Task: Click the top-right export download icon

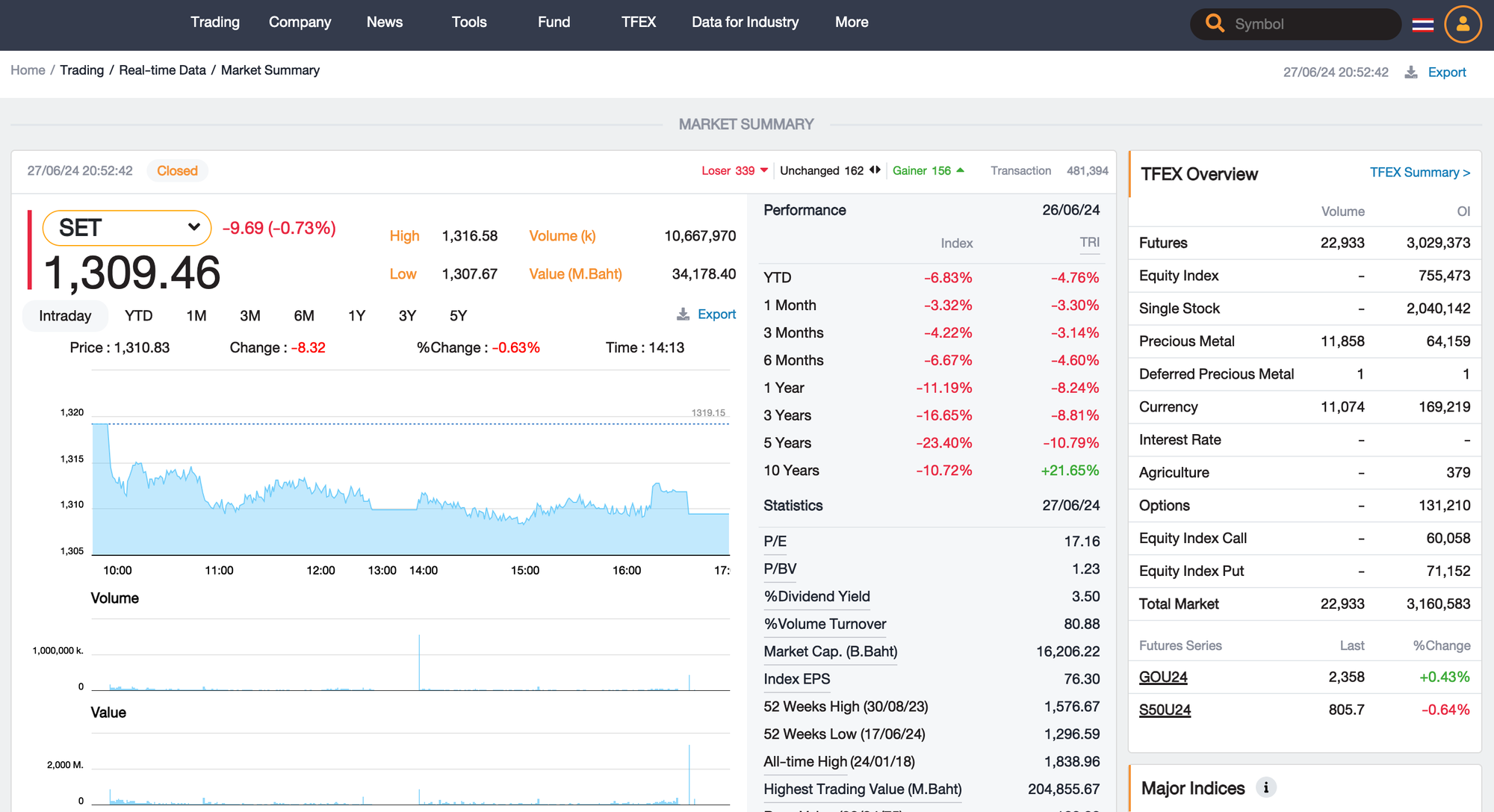Action: [1411, 72]
